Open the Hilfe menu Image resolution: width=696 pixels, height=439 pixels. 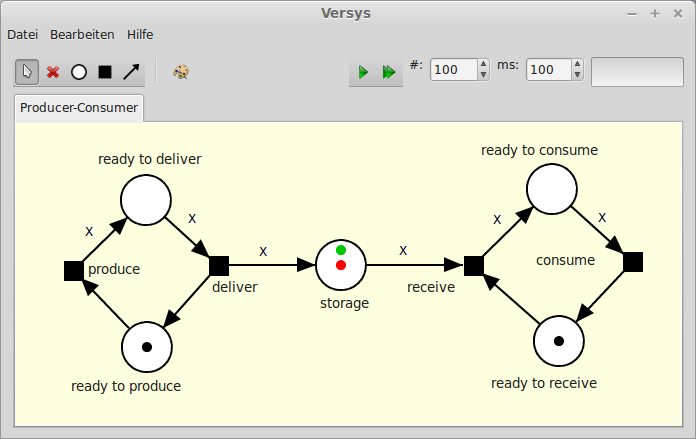click(x=140, y=34)
